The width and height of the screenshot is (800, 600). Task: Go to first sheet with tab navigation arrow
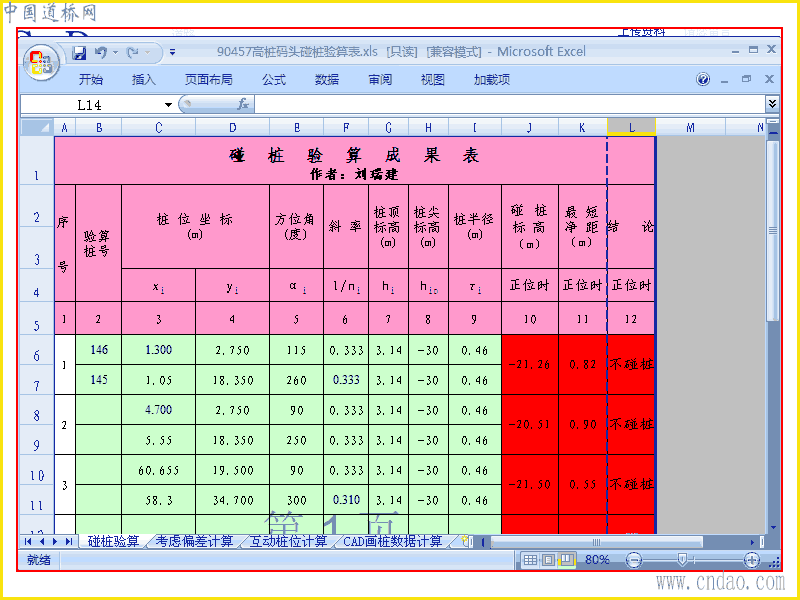click(28, 541)
